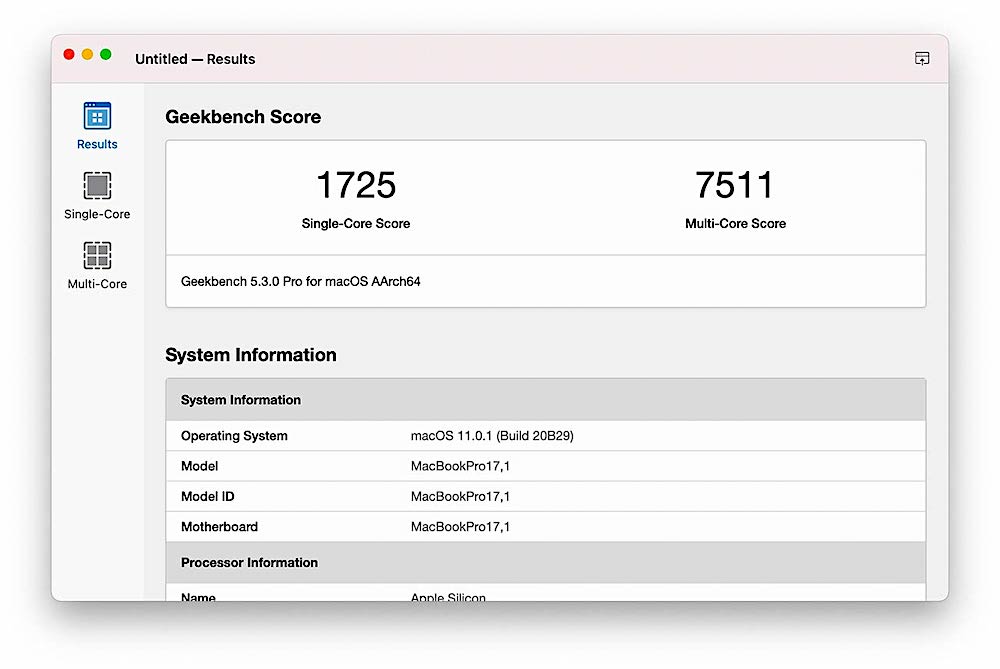Click the 'Motherboard' row label

click(219, 527)
